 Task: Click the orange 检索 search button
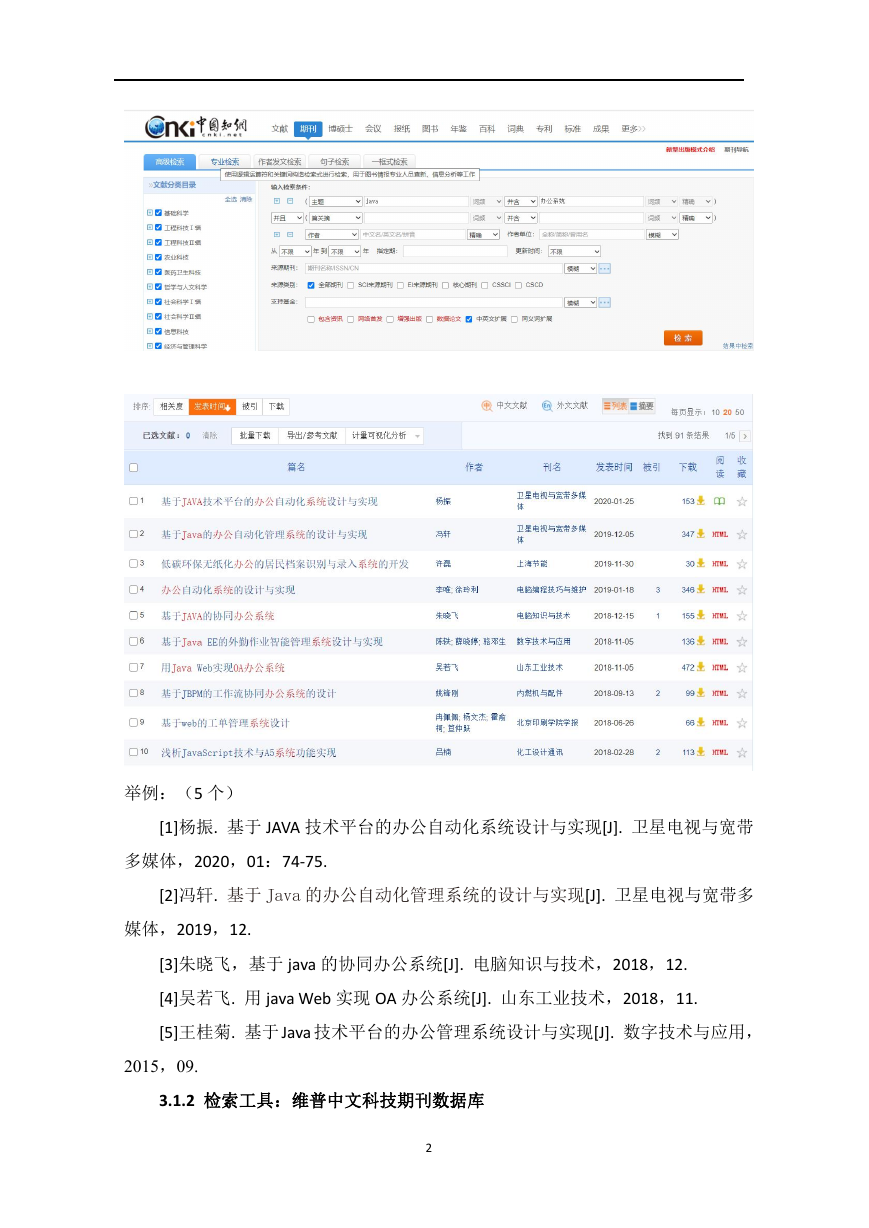click(x=683, y=338)
